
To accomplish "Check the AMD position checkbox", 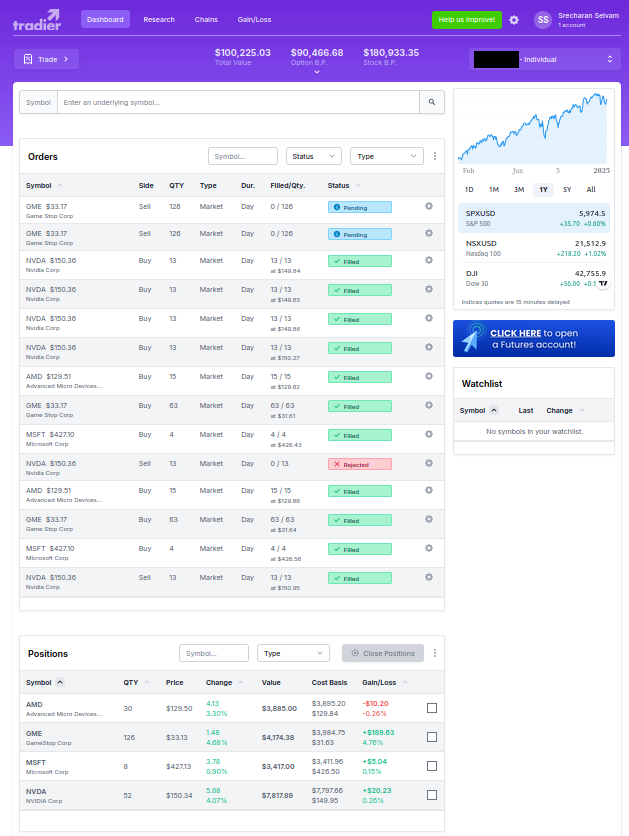I will (432, 708).
